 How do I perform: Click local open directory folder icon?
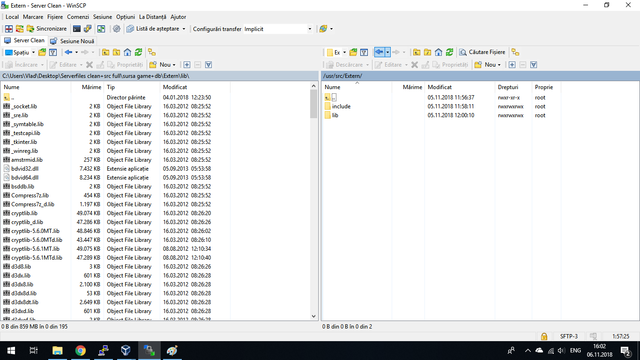42,53
